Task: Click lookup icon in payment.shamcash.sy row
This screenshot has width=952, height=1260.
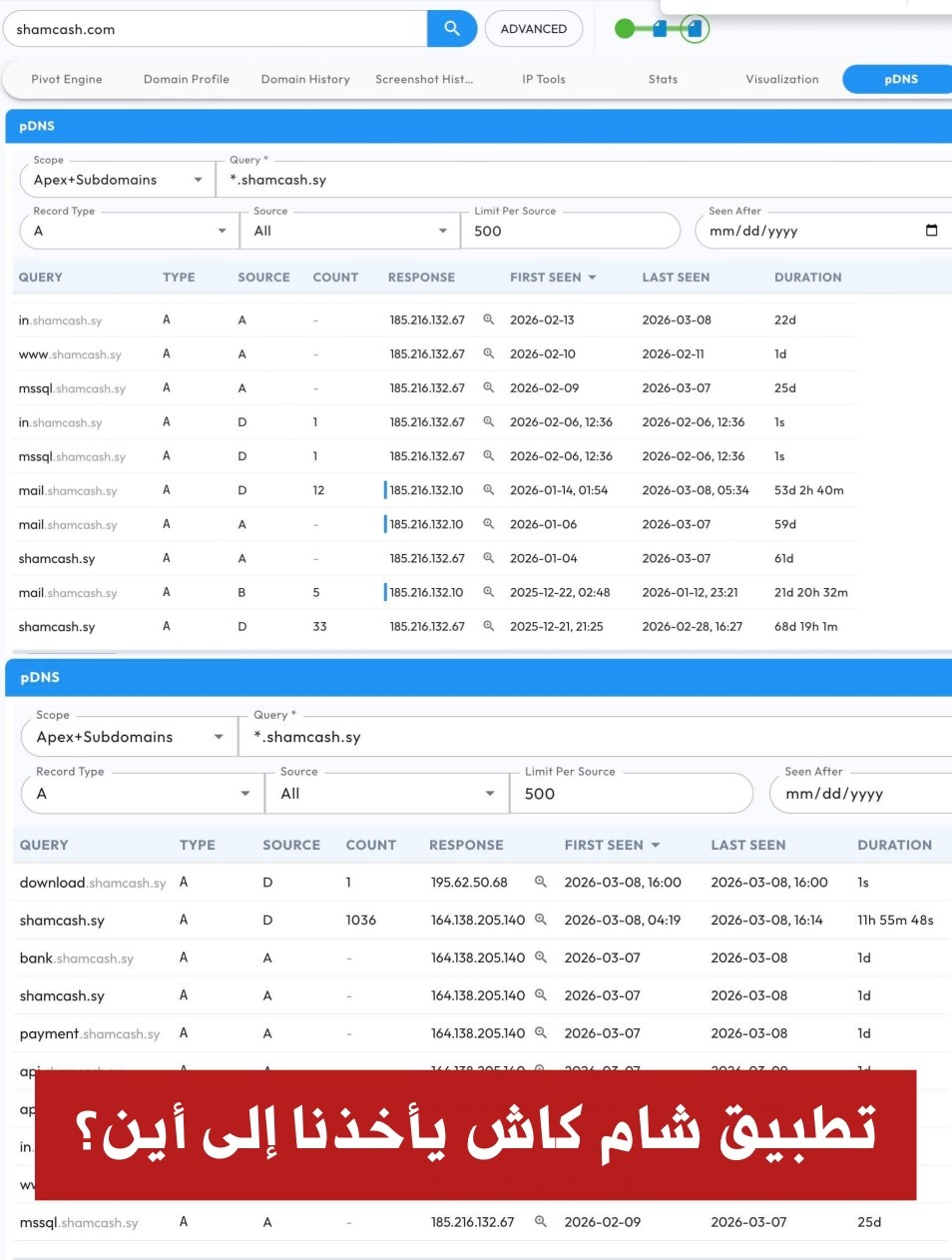Action: pos(541,1033)
